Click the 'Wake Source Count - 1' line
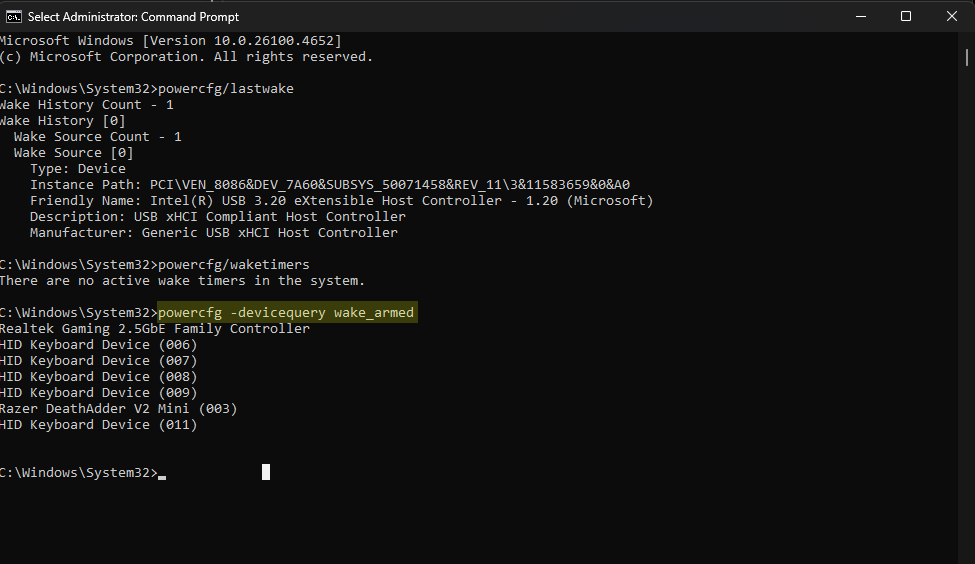 98,137
